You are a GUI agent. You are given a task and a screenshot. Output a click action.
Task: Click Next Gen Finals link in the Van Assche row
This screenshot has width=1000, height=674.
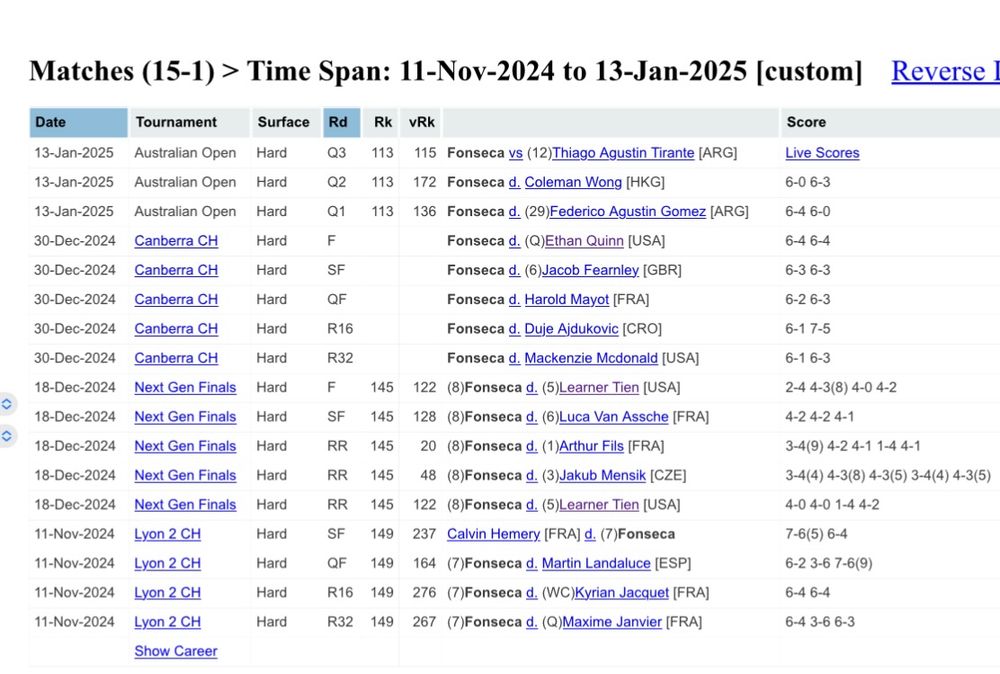tap(185, 417)
